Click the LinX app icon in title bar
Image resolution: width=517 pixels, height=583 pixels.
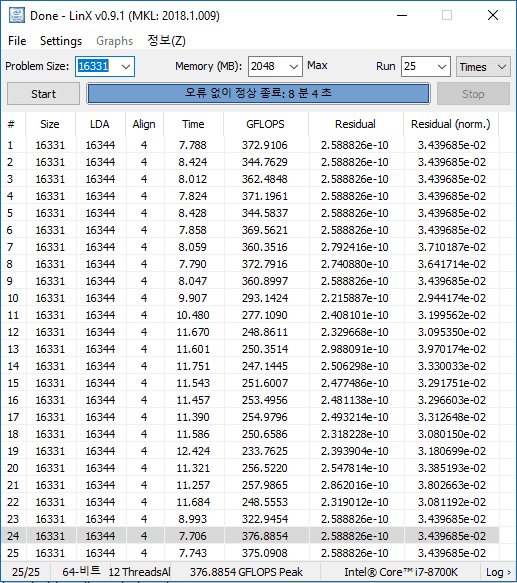[17, 16]
